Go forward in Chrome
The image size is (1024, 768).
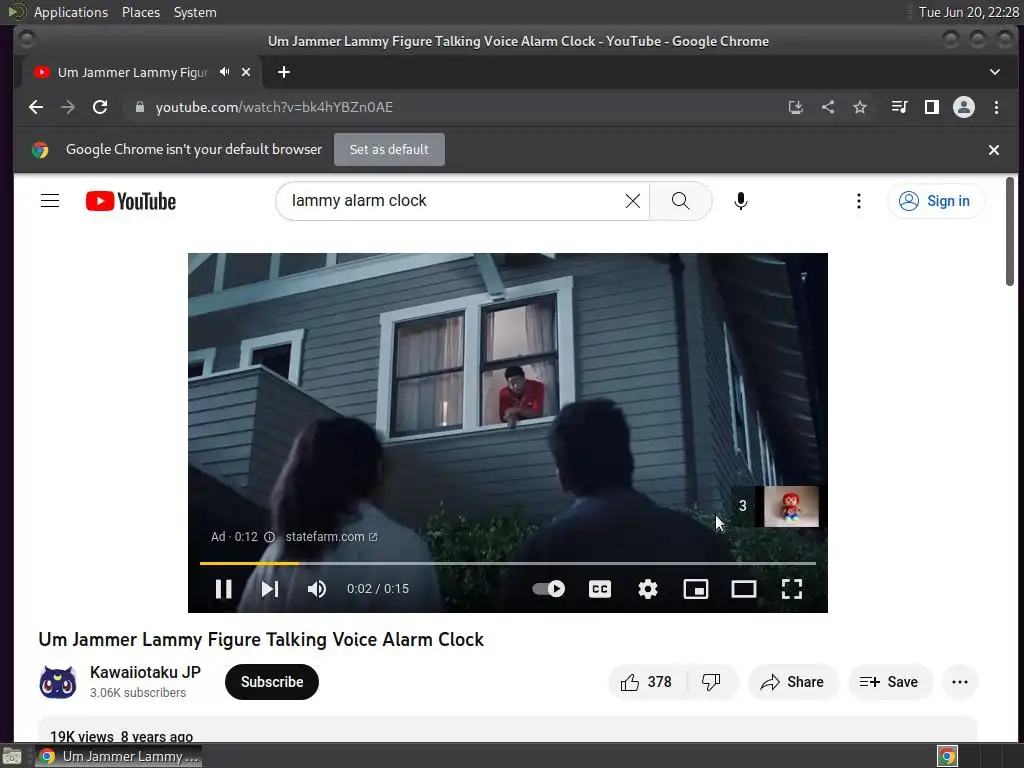(x=68, y=107)
